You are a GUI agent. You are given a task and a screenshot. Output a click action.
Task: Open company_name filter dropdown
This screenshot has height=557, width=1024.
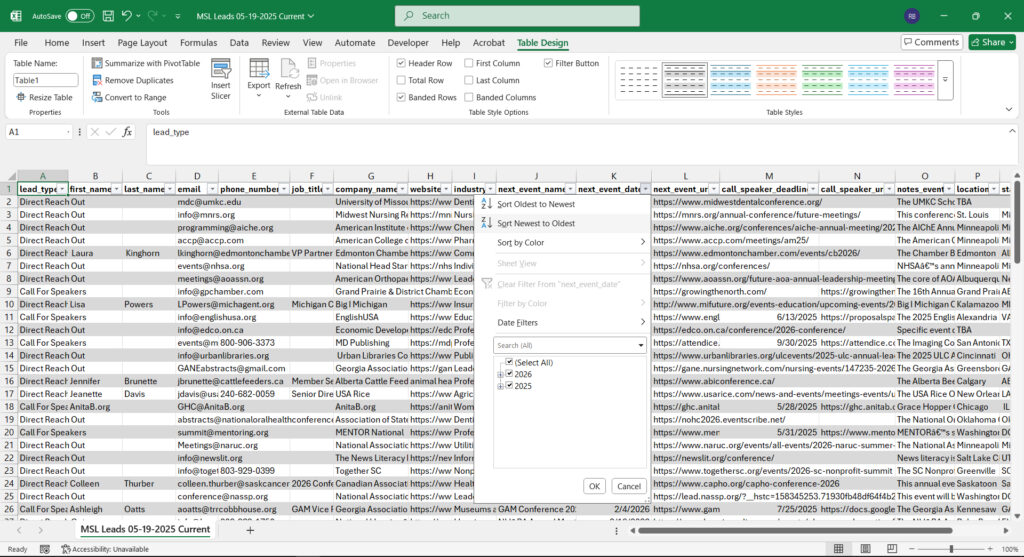tap(403, 189)
